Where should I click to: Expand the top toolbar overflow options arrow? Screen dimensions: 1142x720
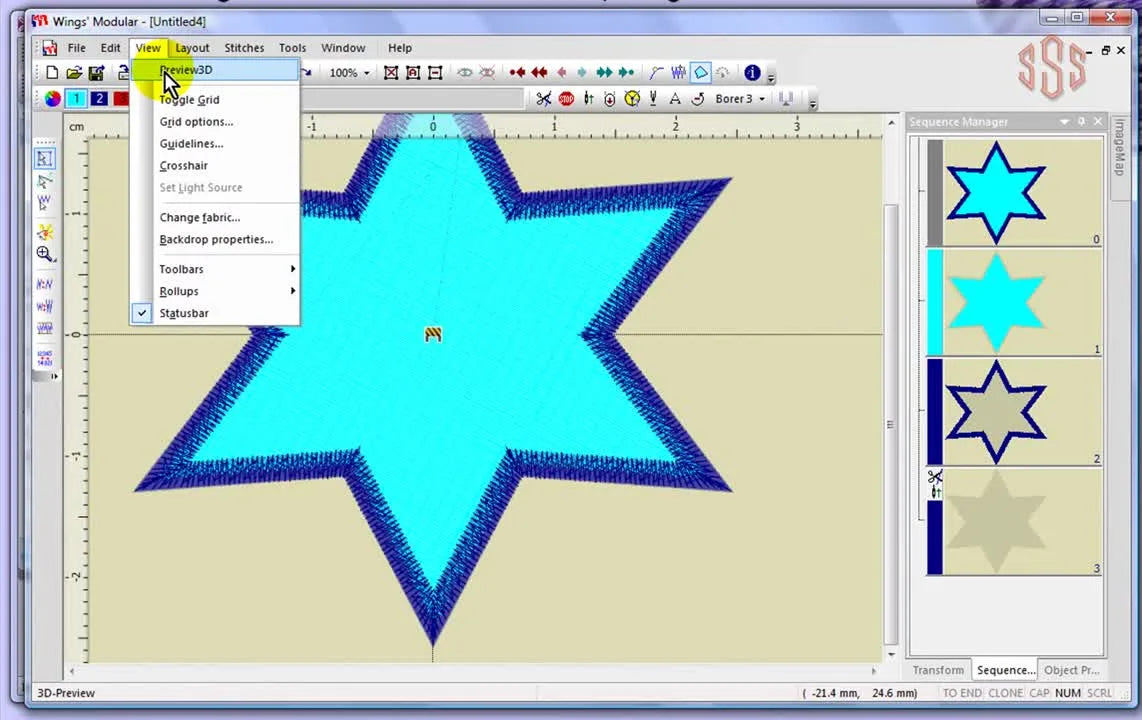point(771,76)
